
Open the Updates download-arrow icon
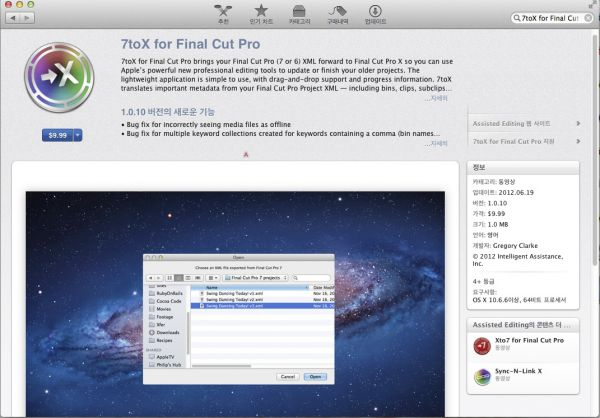pos(375,14)
